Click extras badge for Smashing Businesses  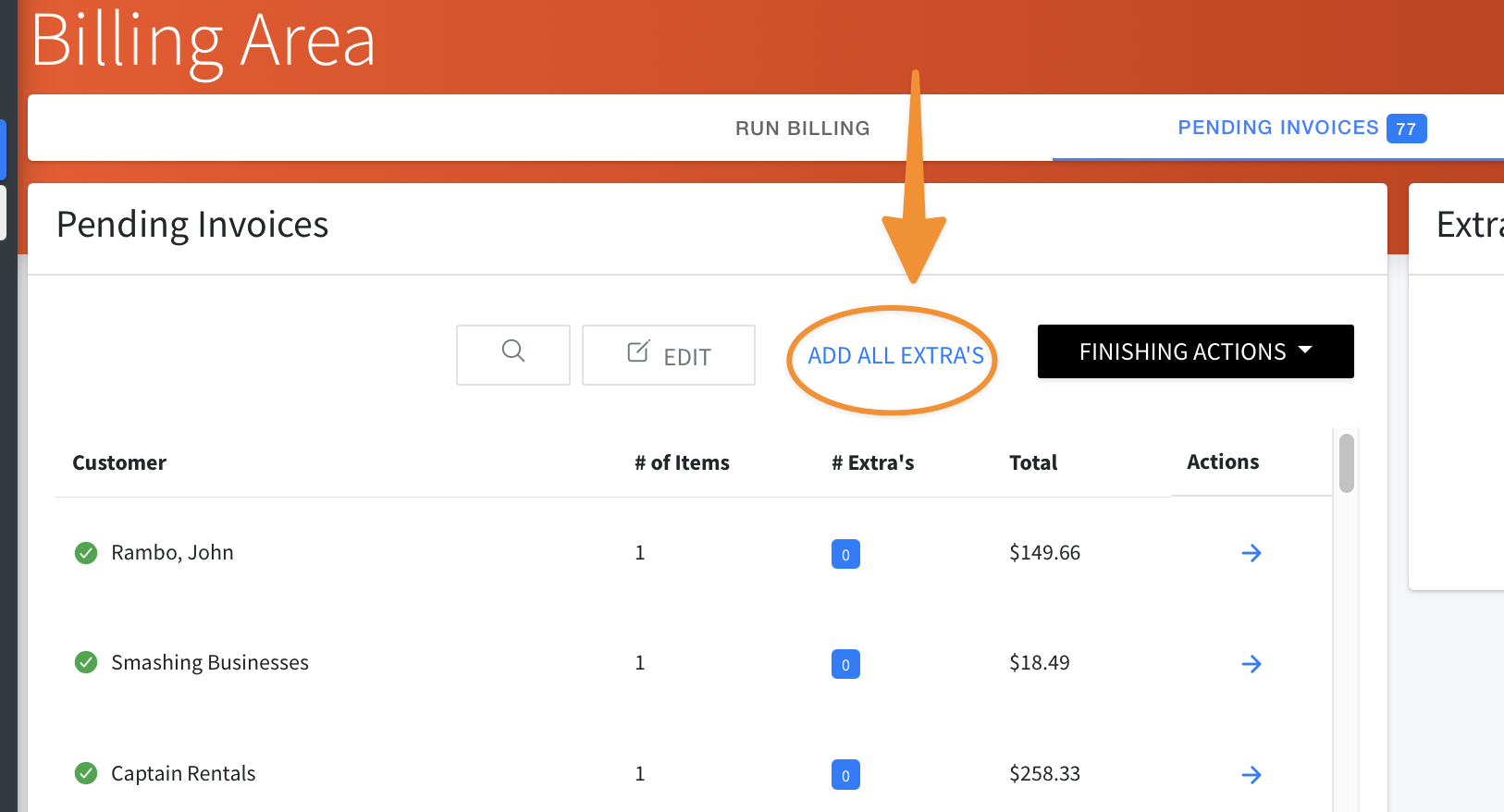point(845,664)
